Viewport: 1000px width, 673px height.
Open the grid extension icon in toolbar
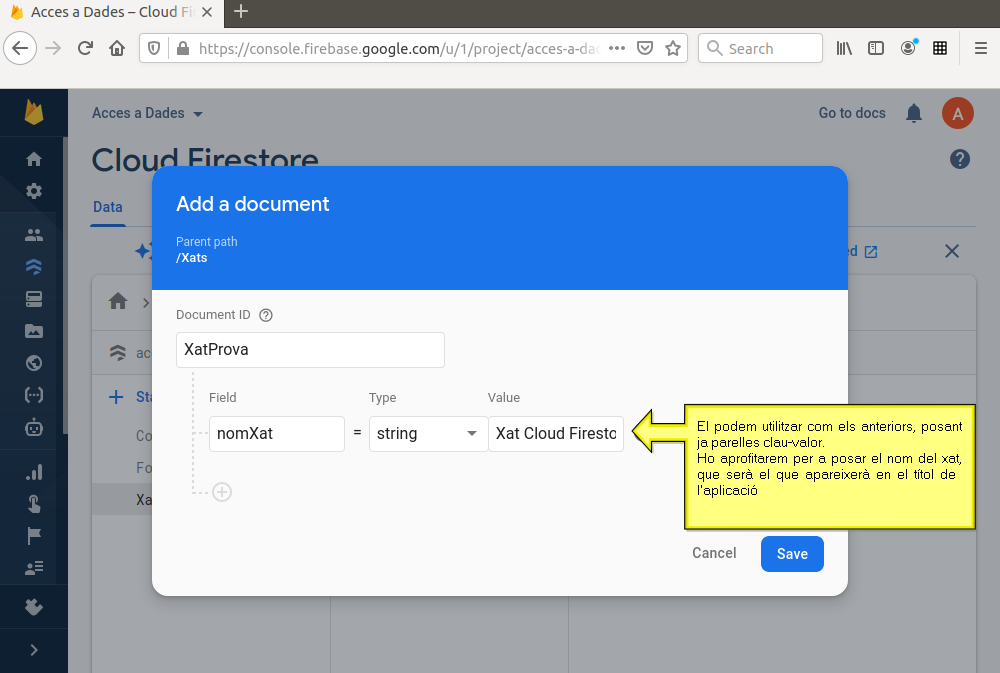pos(939,48)
